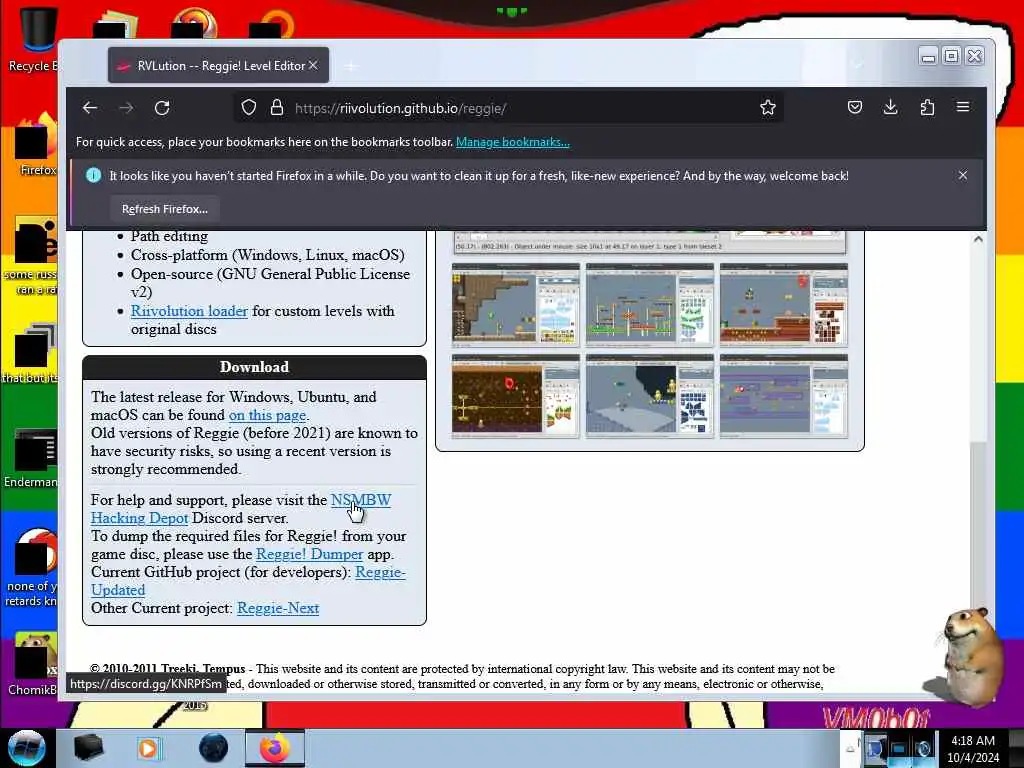Go back to the previous page
This screenshot has width=1024, height=768.
90,108
